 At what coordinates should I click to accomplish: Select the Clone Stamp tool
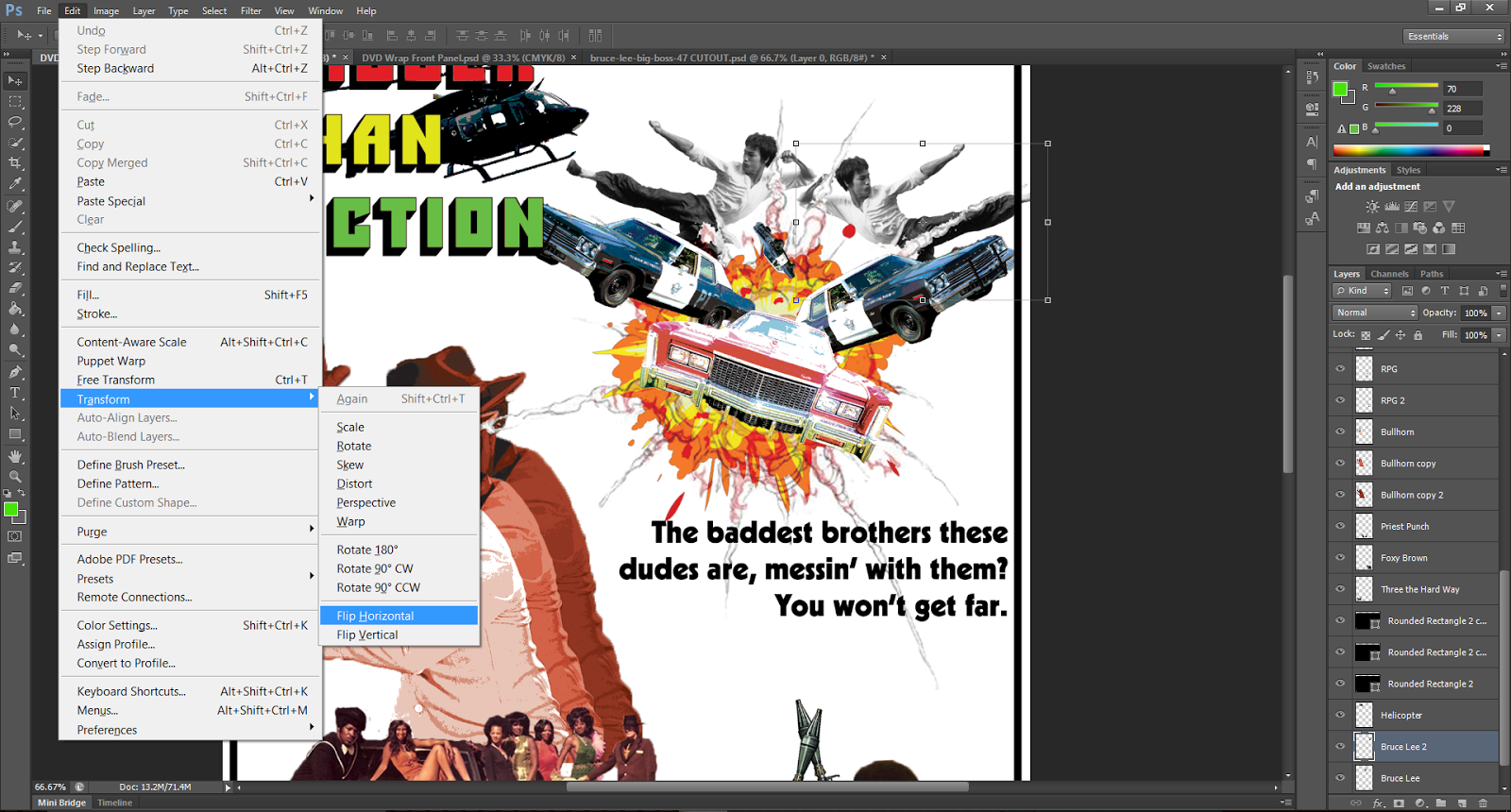[15, 247]
